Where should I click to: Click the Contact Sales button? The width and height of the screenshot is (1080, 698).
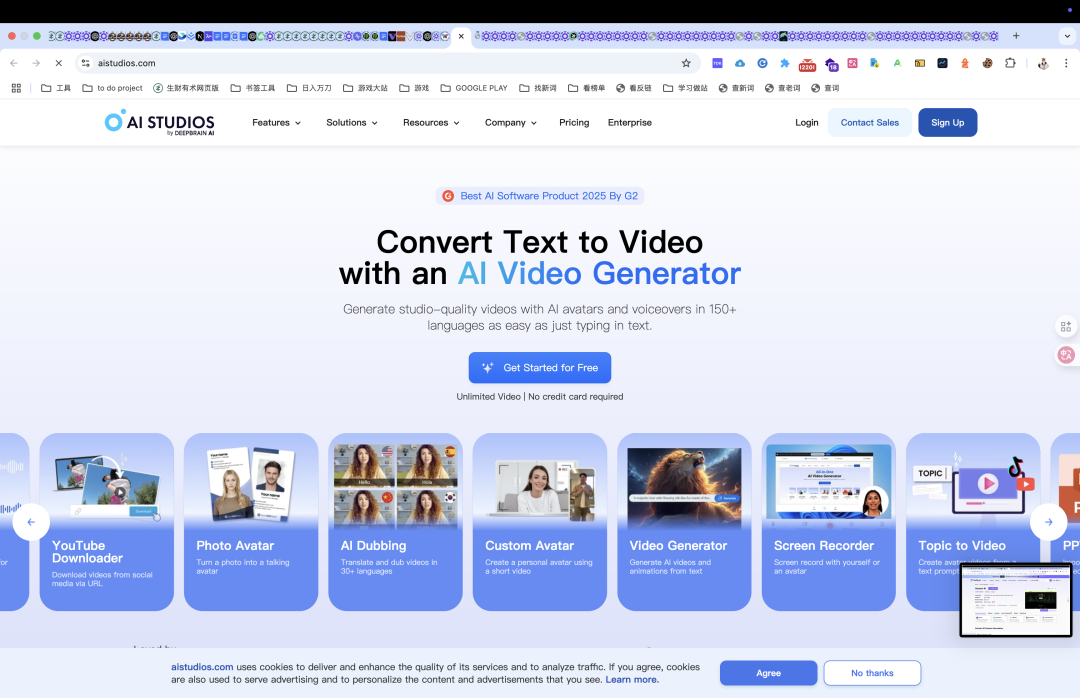[x=869, y=123]
